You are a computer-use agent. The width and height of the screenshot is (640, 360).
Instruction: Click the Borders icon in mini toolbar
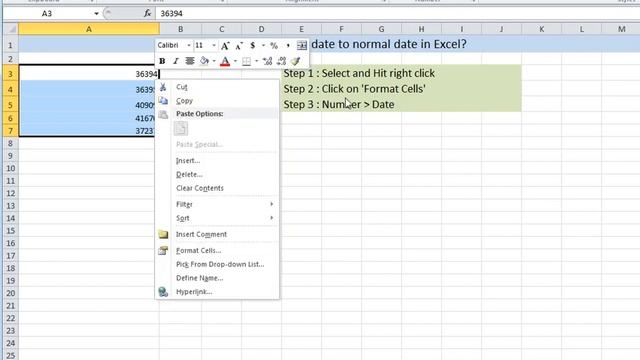(247, 61)
